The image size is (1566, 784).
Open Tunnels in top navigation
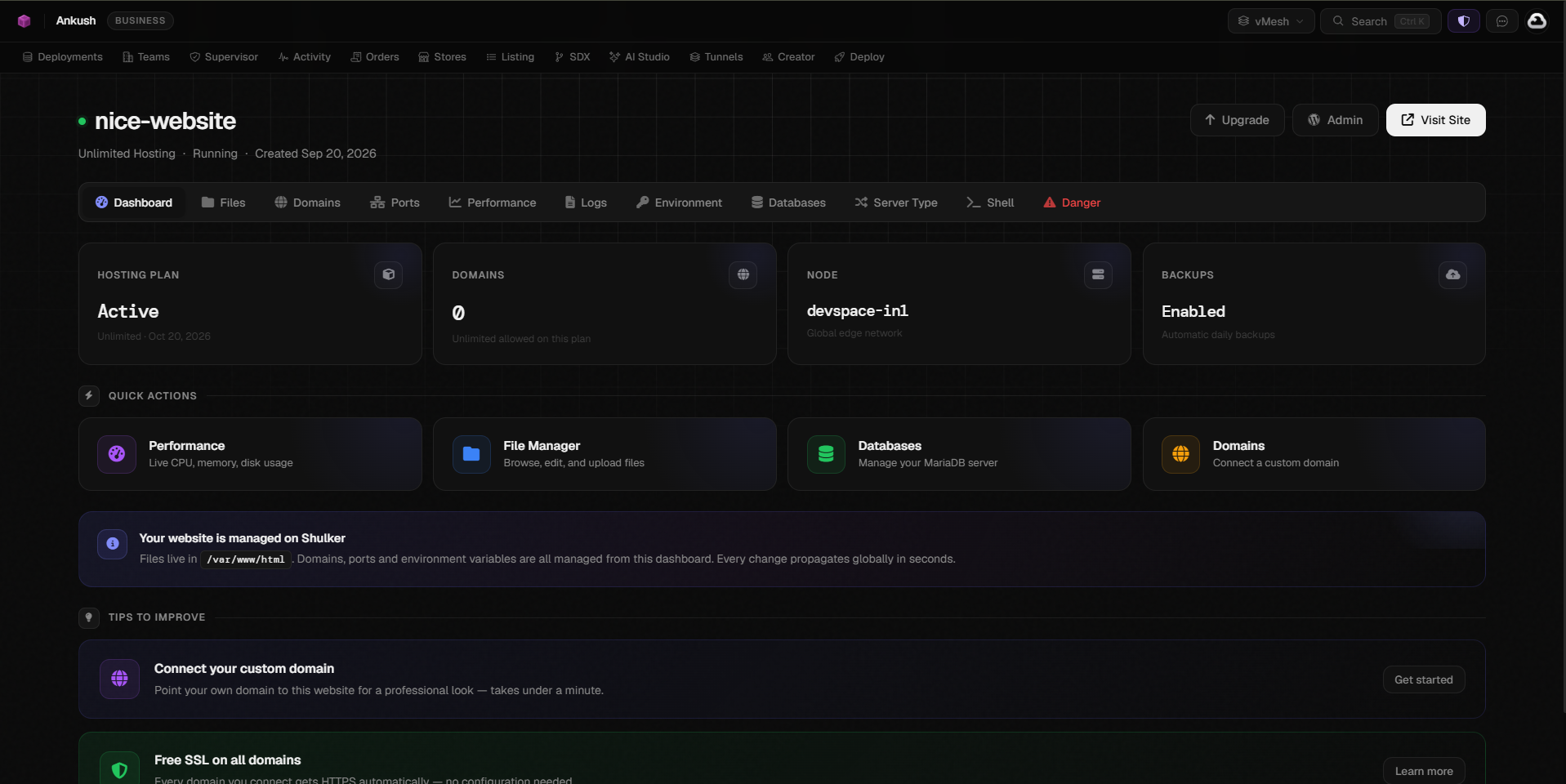point(716,57)
